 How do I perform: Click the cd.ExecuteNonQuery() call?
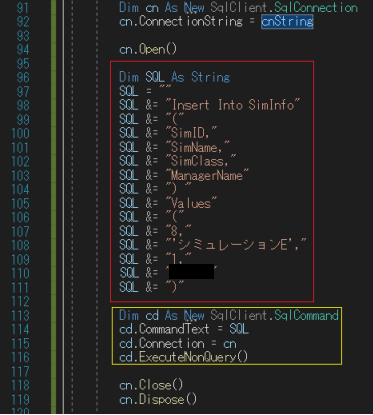click(x=184, y=357)
